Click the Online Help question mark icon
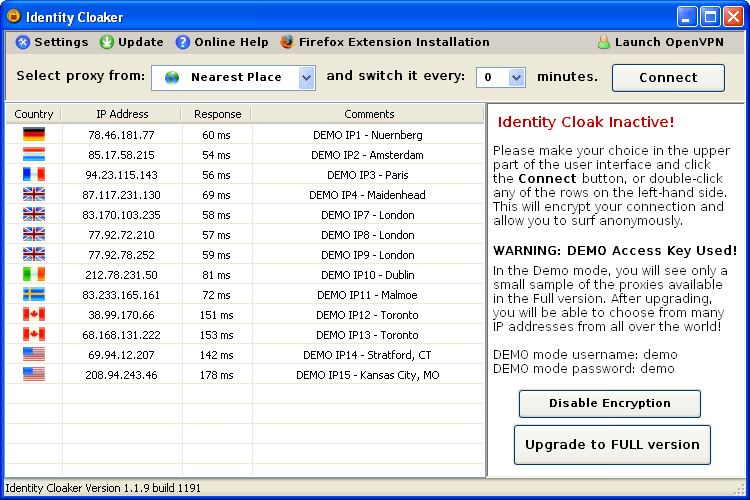The image size is (750, 500). point(182,42)
